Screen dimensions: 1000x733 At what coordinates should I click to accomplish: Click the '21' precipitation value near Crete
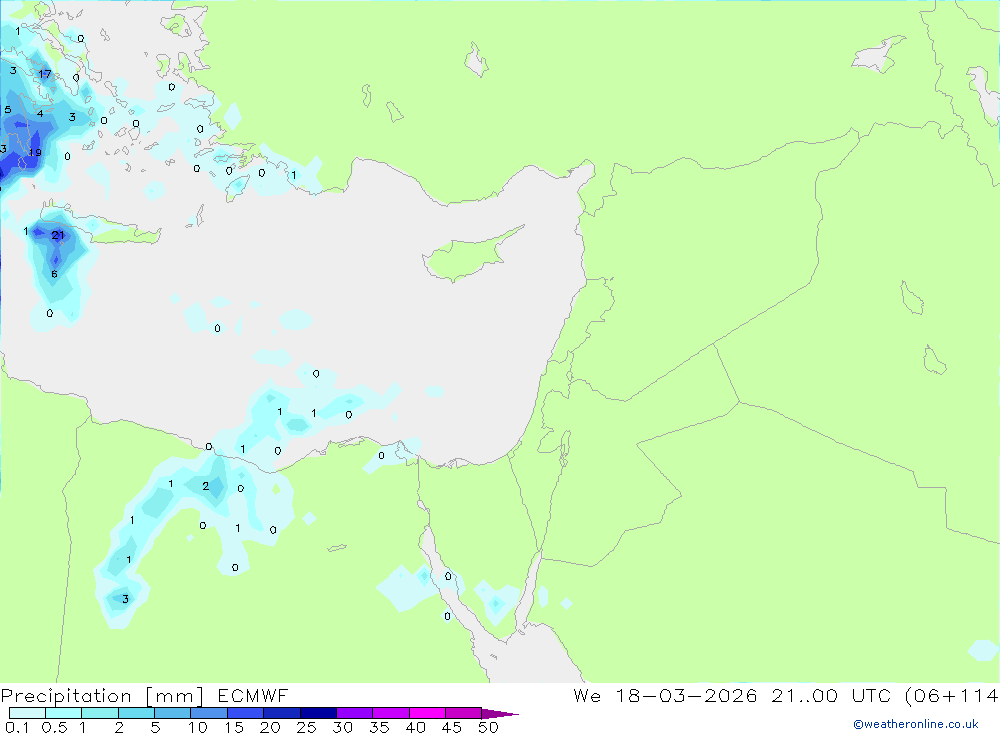pyautogui.click(x=58, y=235)
